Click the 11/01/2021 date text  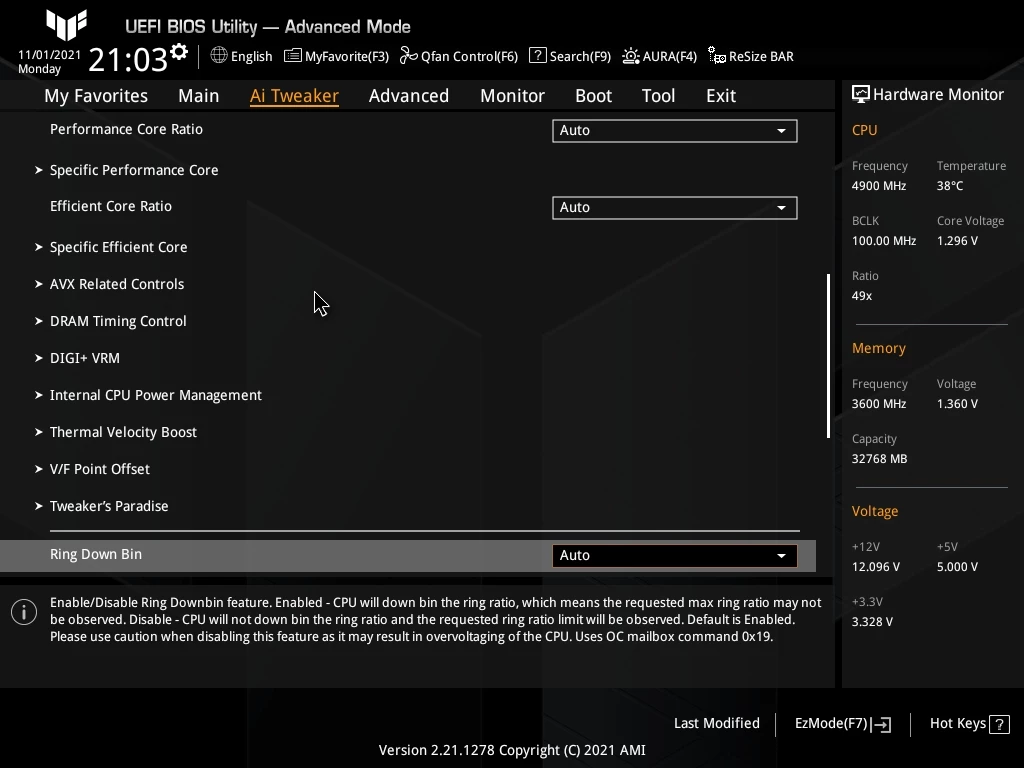pos(50,55)
